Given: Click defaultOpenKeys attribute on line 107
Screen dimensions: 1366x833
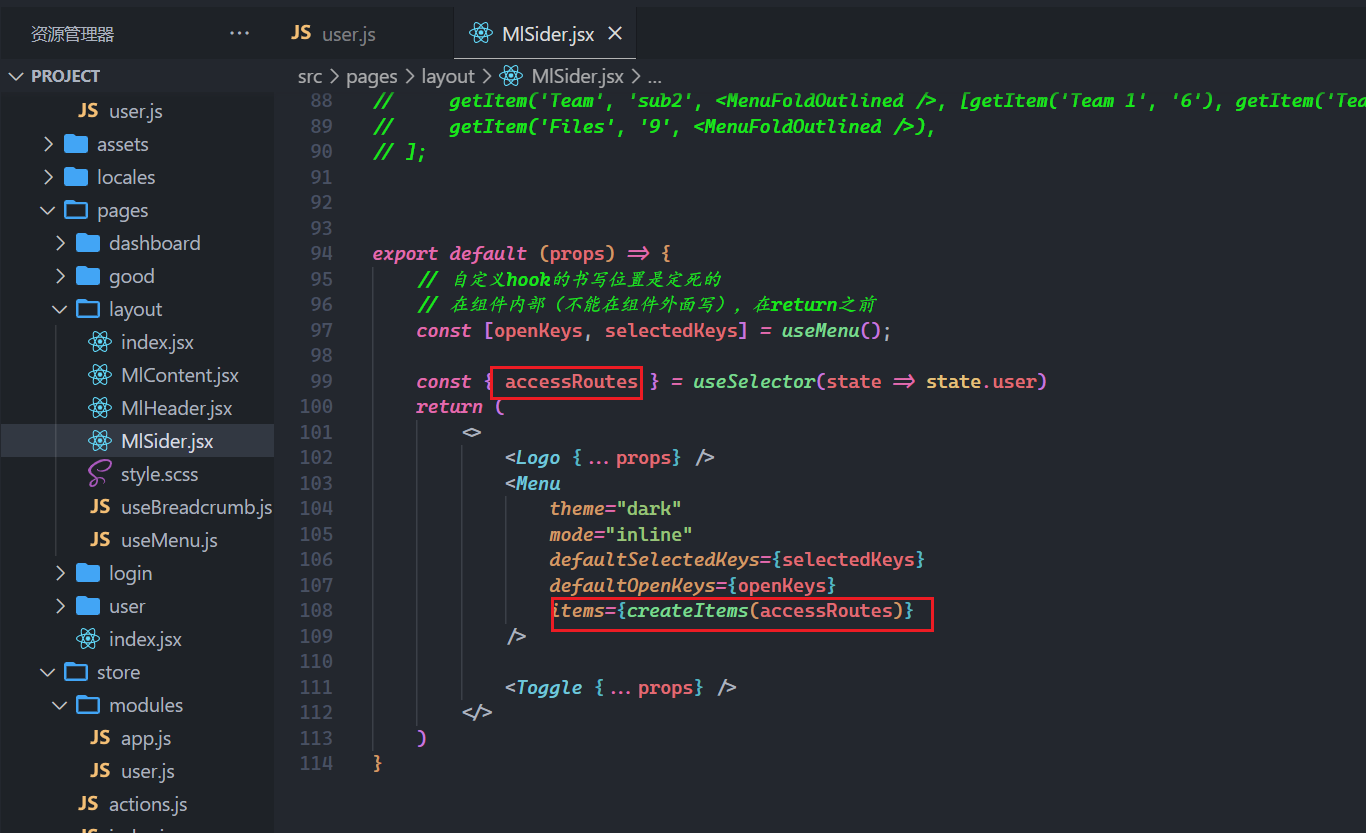Looking at the screenshot, I should (638, 585).
